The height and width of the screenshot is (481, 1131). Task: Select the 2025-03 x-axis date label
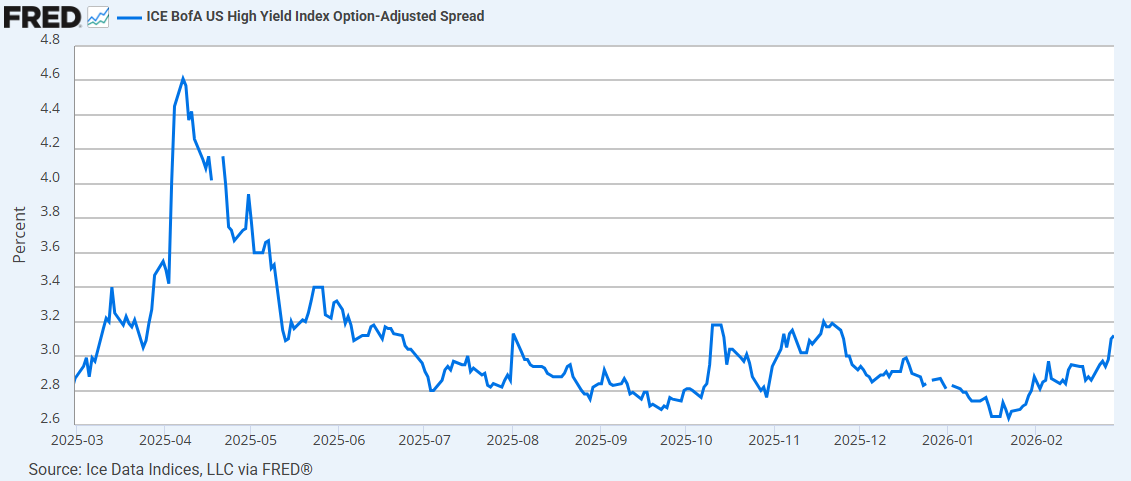point(77,439)
